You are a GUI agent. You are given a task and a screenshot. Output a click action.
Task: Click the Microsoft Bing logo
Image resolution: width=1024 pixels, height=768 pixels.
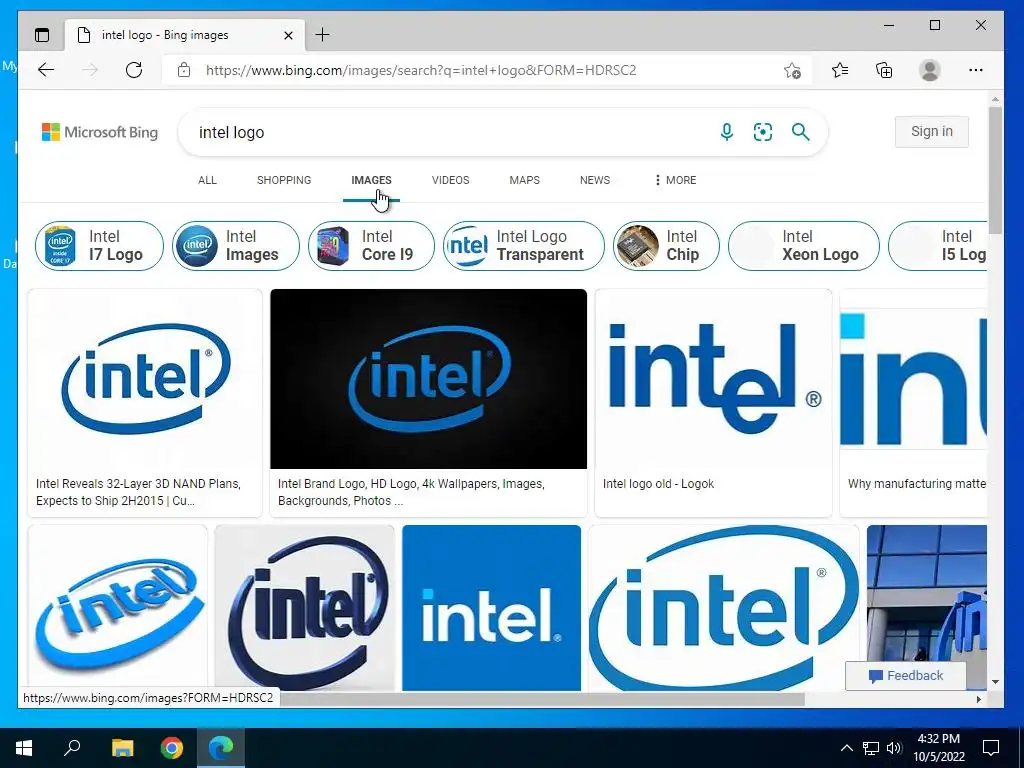[100, 132]
